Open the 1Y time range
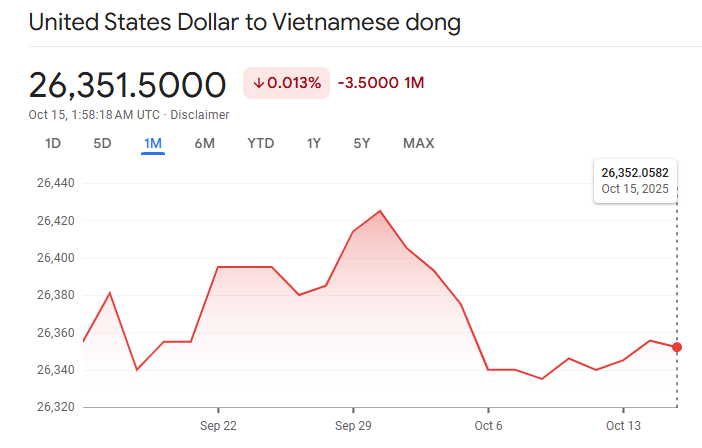The height and width of the screenshot is (448, 702). pos(313,143)
